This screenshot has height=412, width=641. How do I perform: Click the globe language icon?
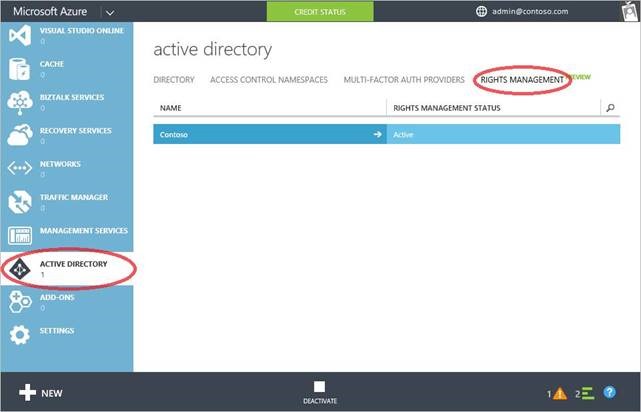481,11
